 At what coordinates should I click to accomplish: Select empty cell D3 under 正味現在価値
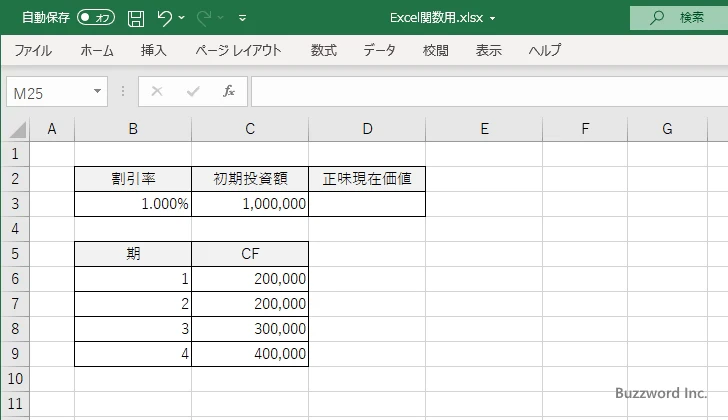click(367, 204)
